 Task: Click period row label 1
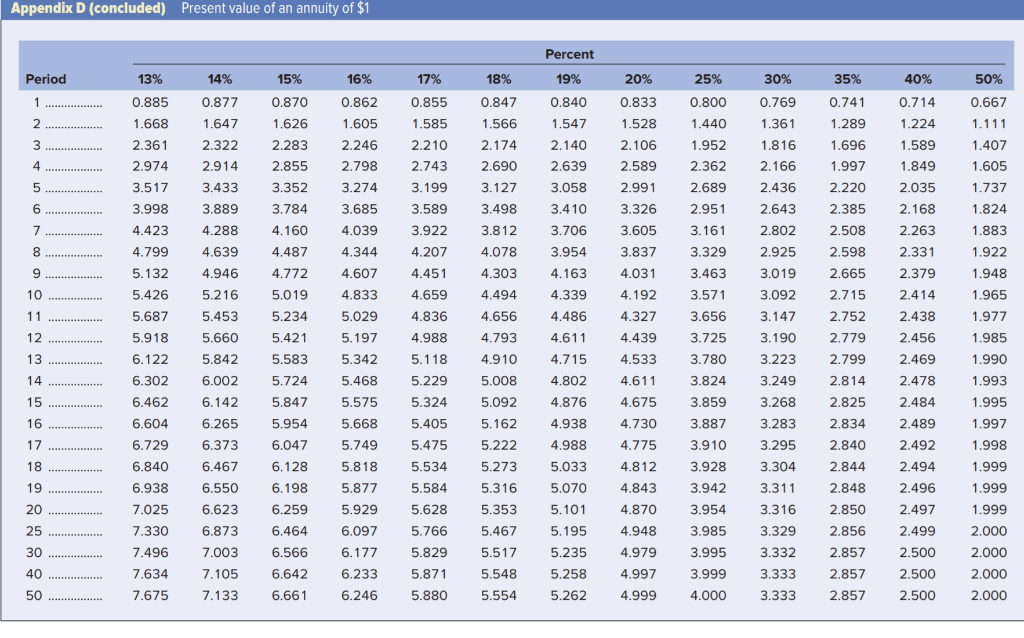(x=37, y=103)
